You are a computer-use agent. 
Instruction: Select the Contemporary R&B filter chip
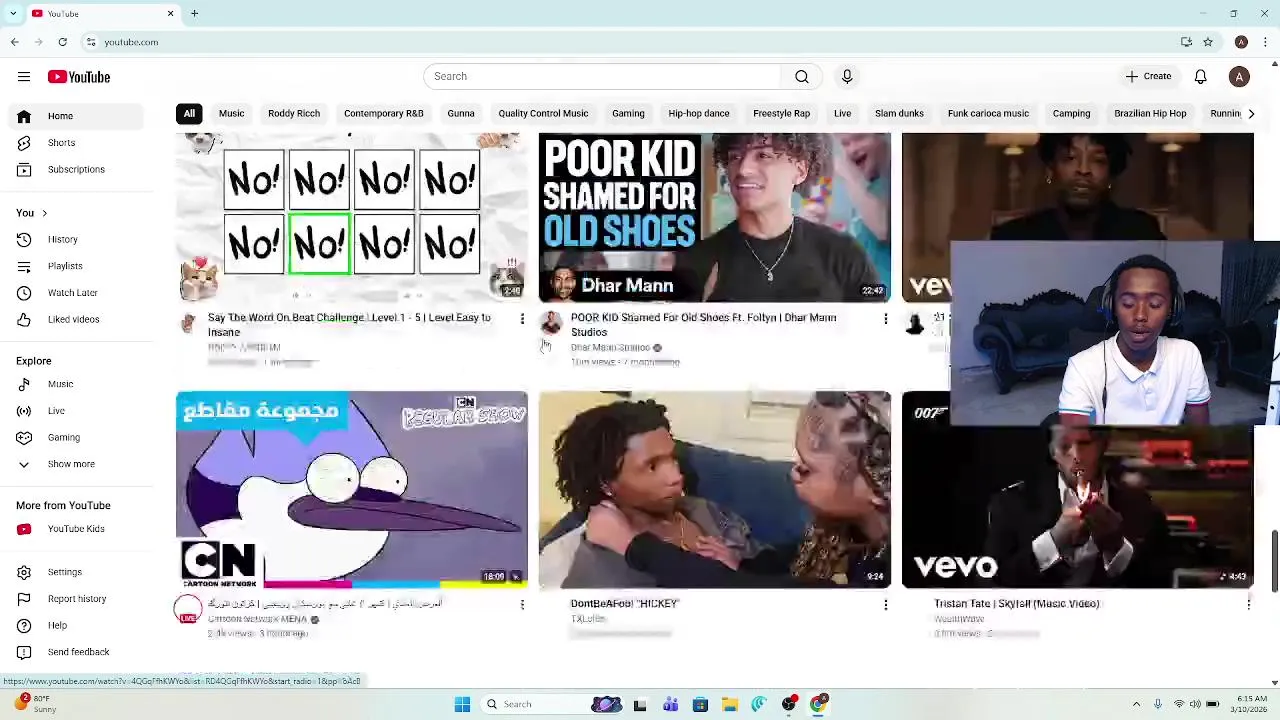pos(384,113)
